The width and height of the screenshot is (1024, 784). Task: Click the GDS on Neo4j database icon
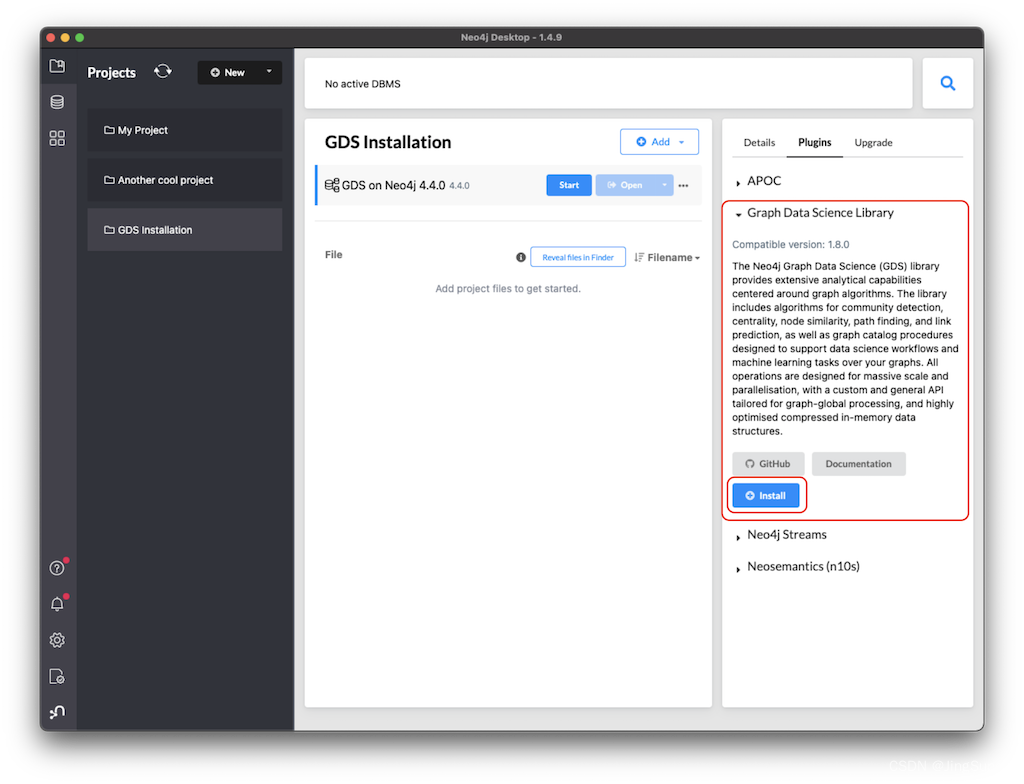(332, 186)
